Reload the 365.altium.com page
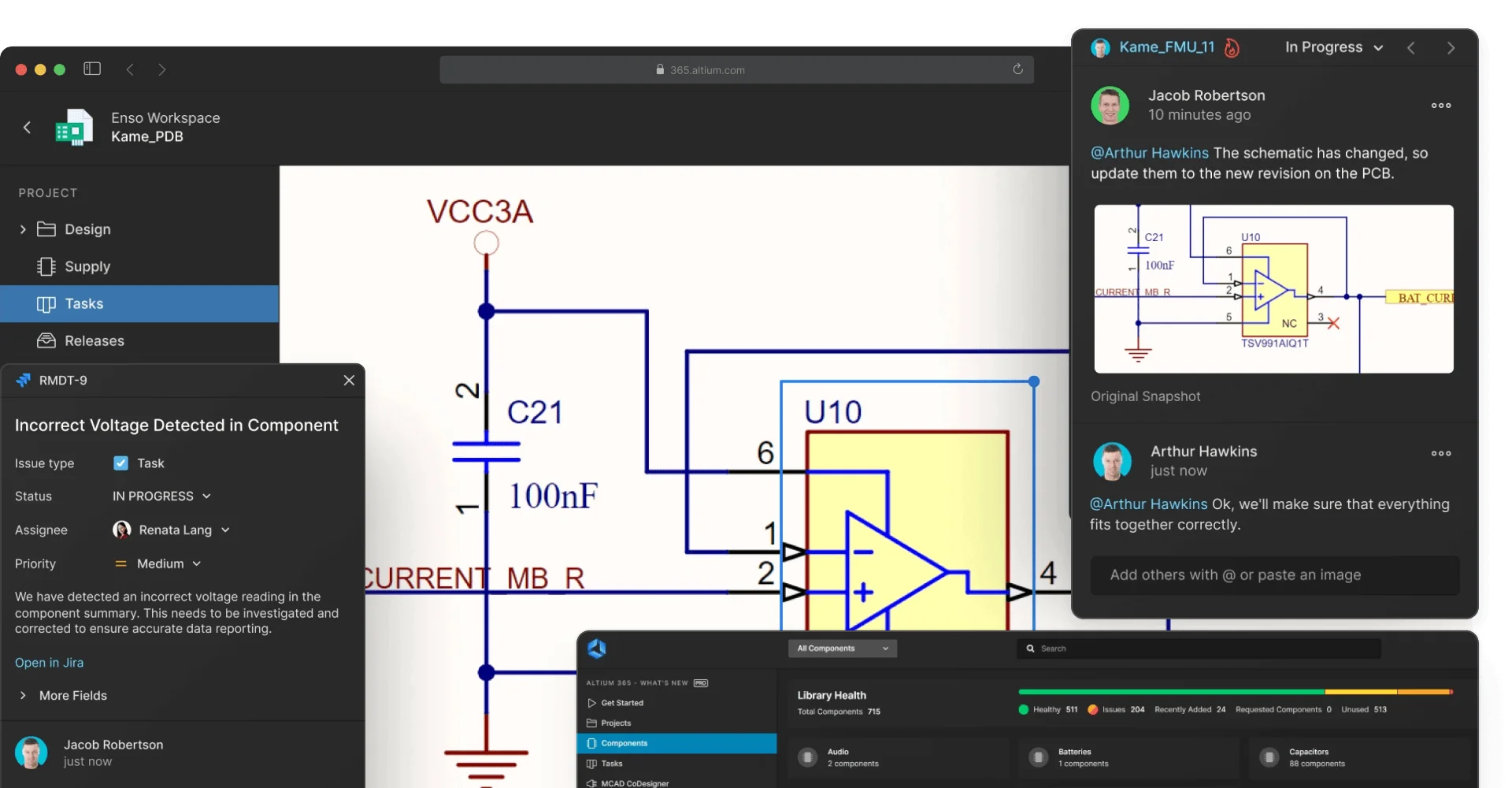 [1017, 69]
